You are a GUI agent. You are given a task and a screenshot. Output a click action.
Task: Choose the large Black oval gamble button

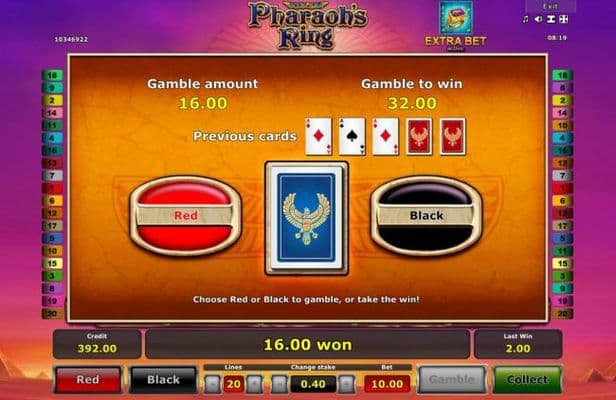pyautogui.click(x=426, y=216)
